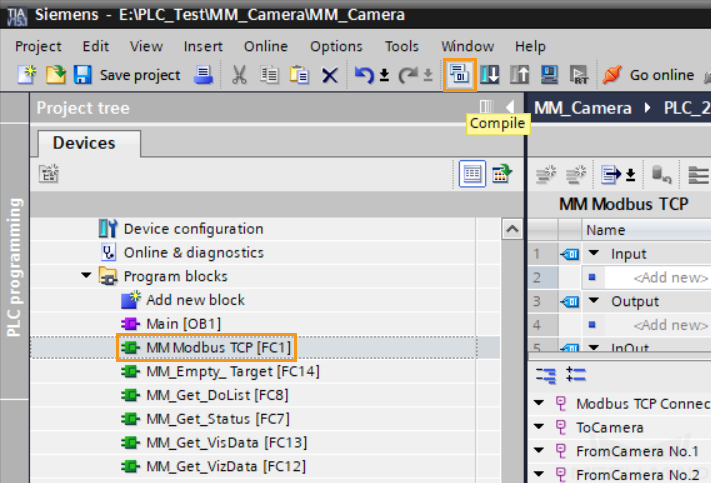Select MM_Get_Status [FC7] block
Screen dimensions: 711x483
[x=205, y=419]
